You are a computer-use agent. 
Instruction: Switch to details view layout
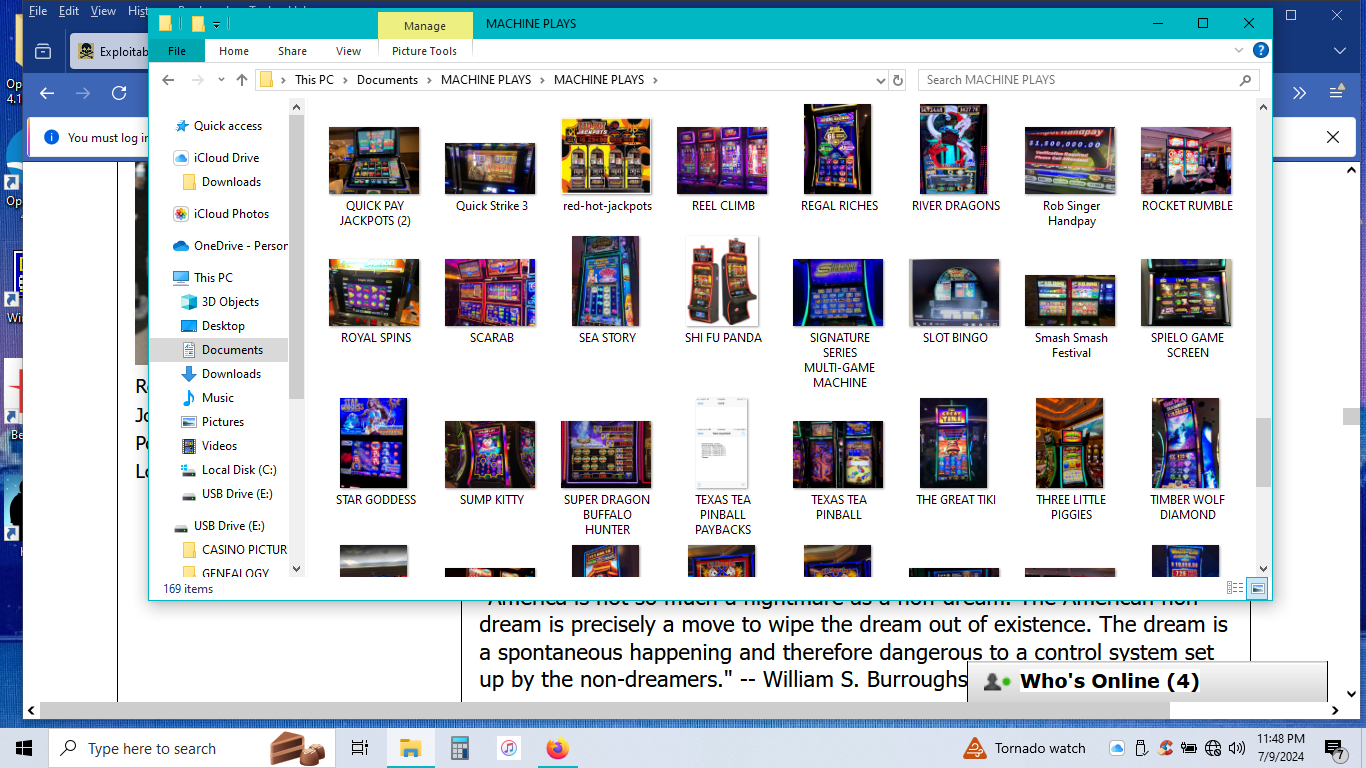1235,588
